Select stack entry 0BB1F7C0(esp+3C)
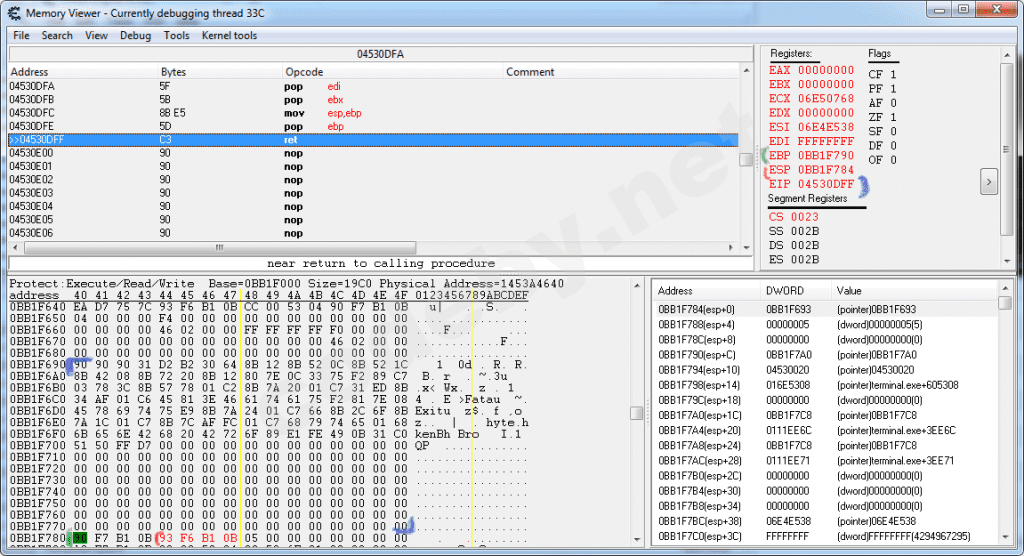This screenshot has height=556, width=1024. [x=826, y=536]
